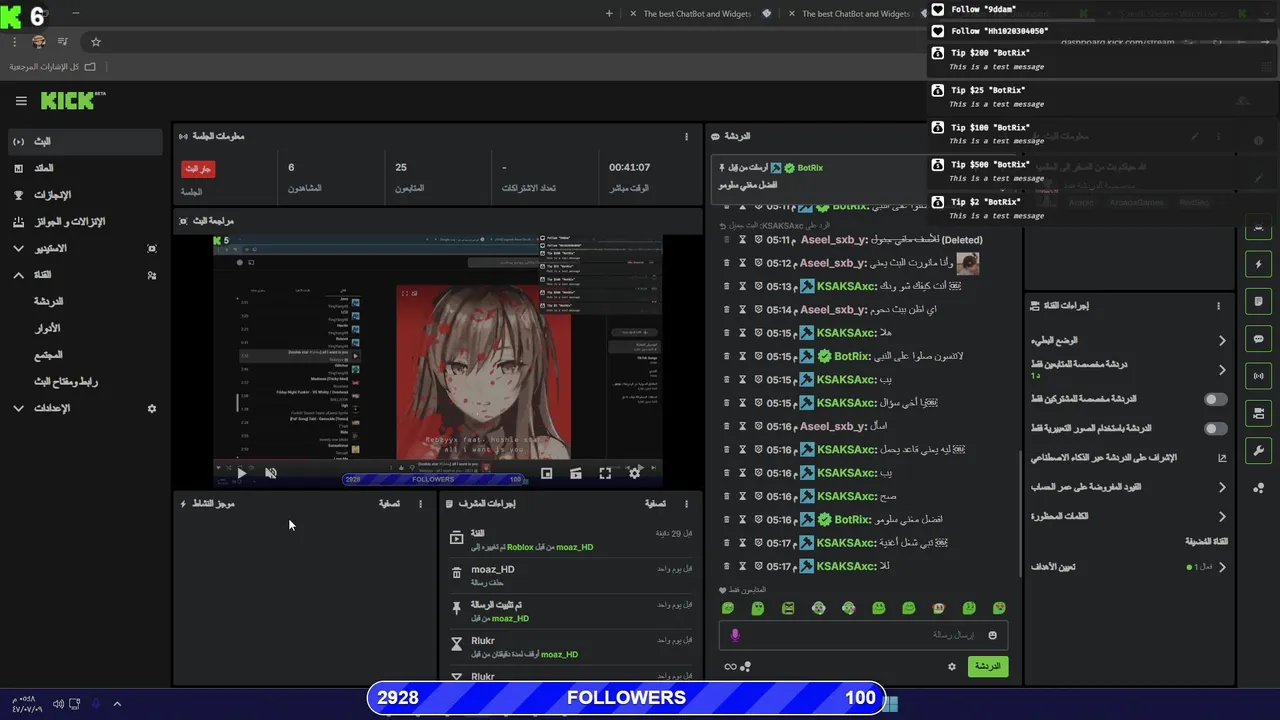Viewport: 1280px width, 720px height.
Task: Click the chat bubble icon in right sidebar
Action: [1258, 339]
